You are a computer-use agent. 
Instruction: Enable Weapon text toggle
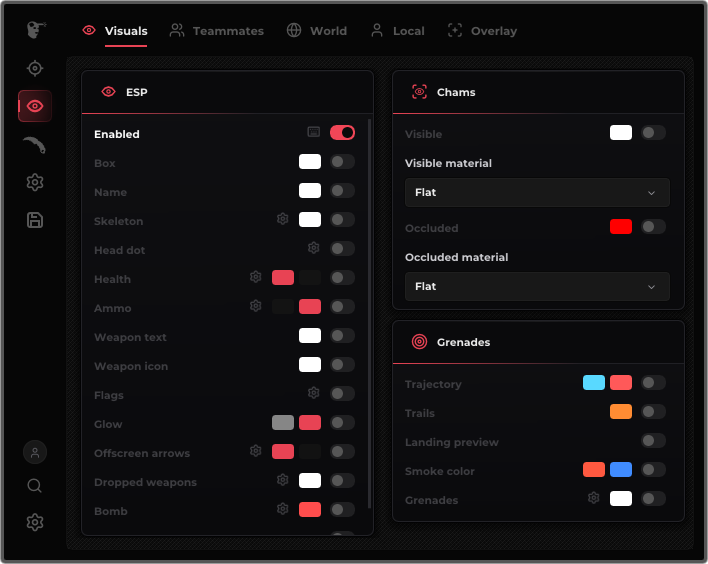(x=342, y=336)
